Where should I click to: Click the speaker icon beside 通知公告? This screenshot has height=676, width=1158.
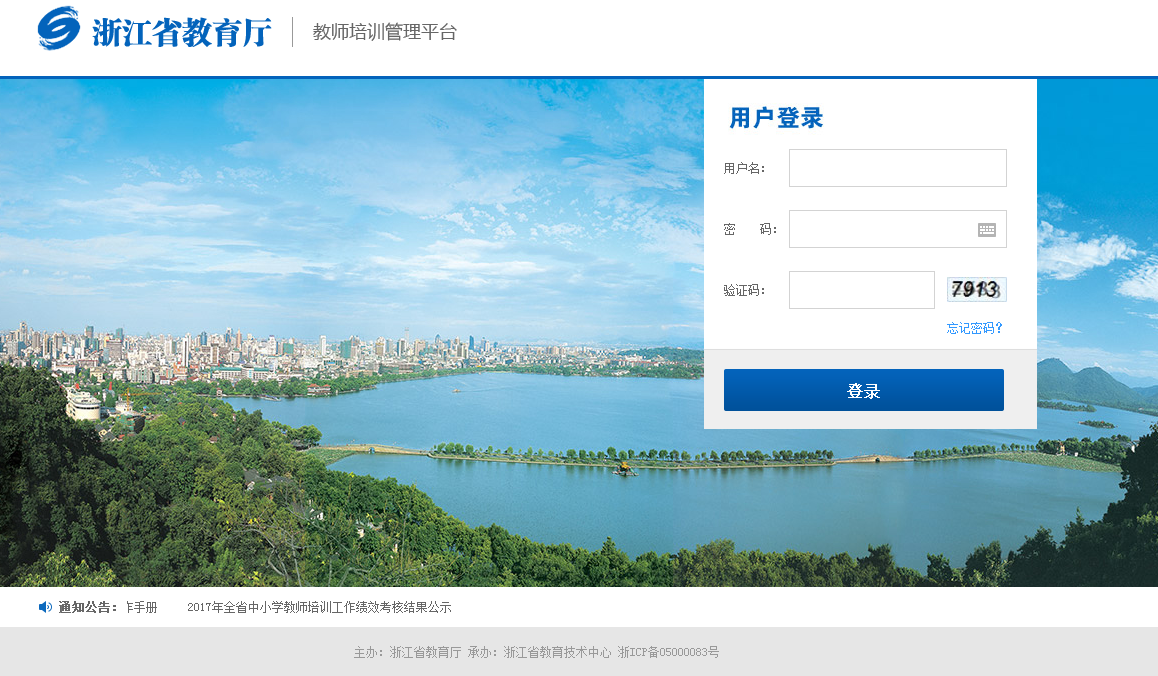[x=45, y=607]
